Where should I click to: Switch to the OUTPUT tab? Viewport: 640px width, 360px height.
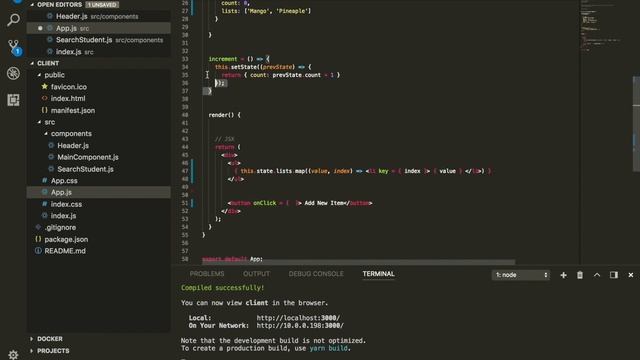256,274
